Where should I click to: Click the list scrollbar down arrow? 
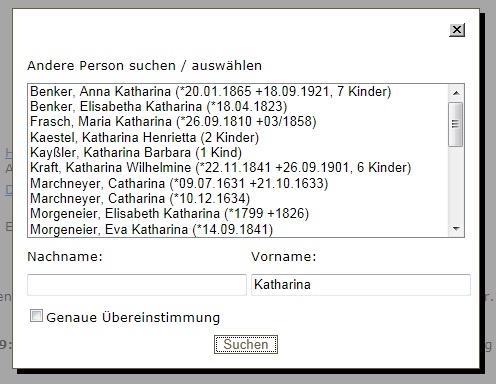coord(456,229)
